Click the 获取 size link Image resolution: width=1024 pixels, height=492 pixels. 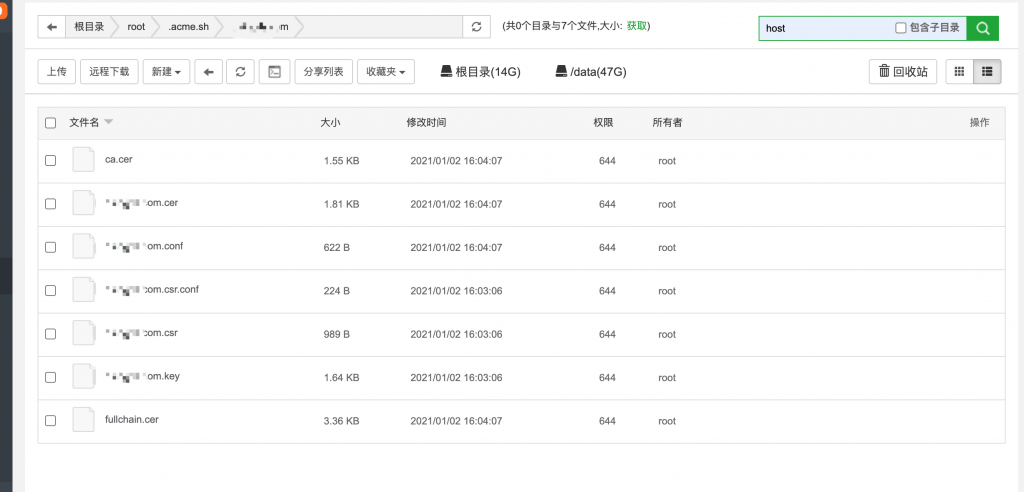point(637,26)
